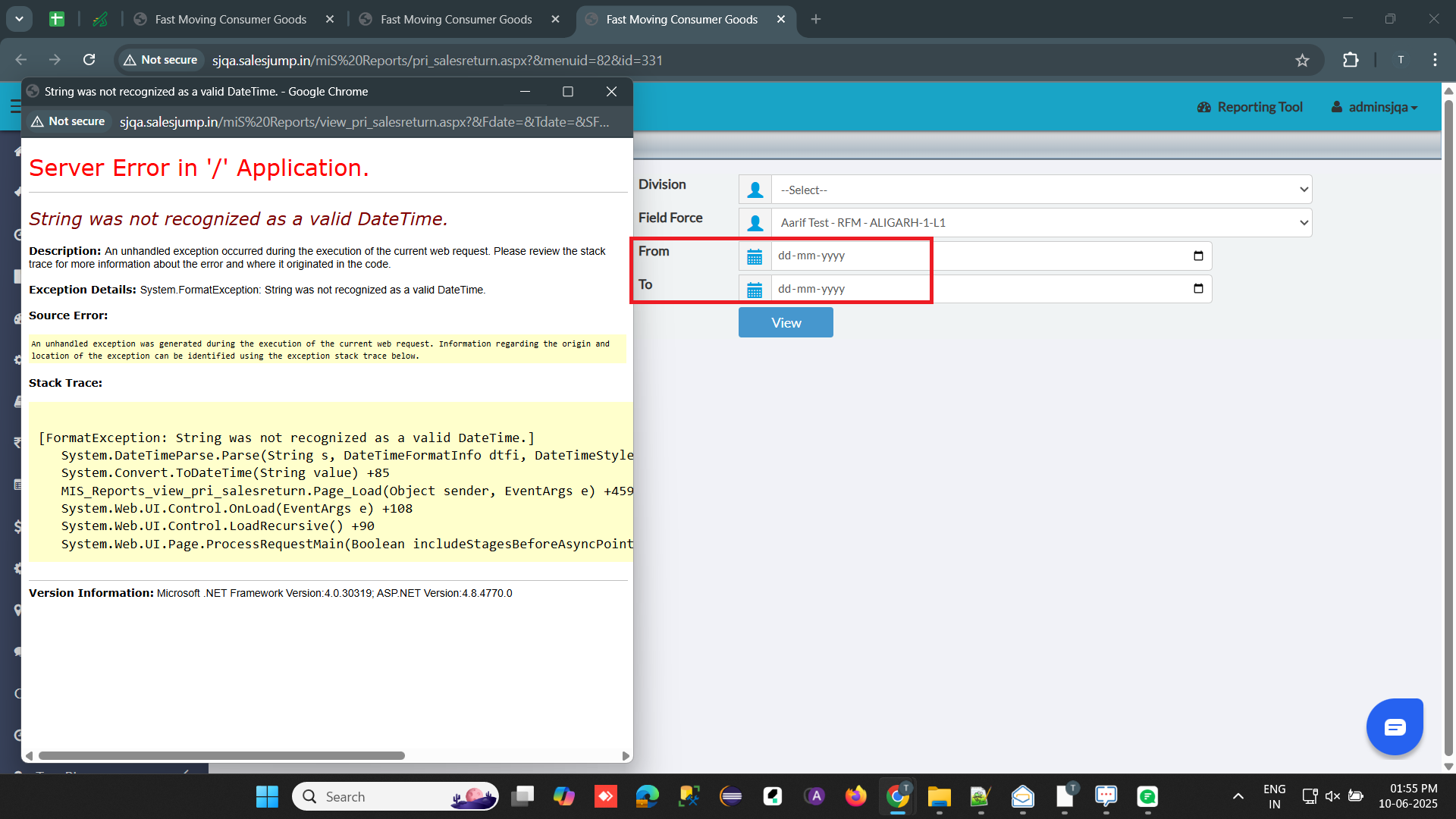Open the Field Force dropdown
Image resolution: width=1456 pixels, height=819 pixels.
tap(1041, 222)
